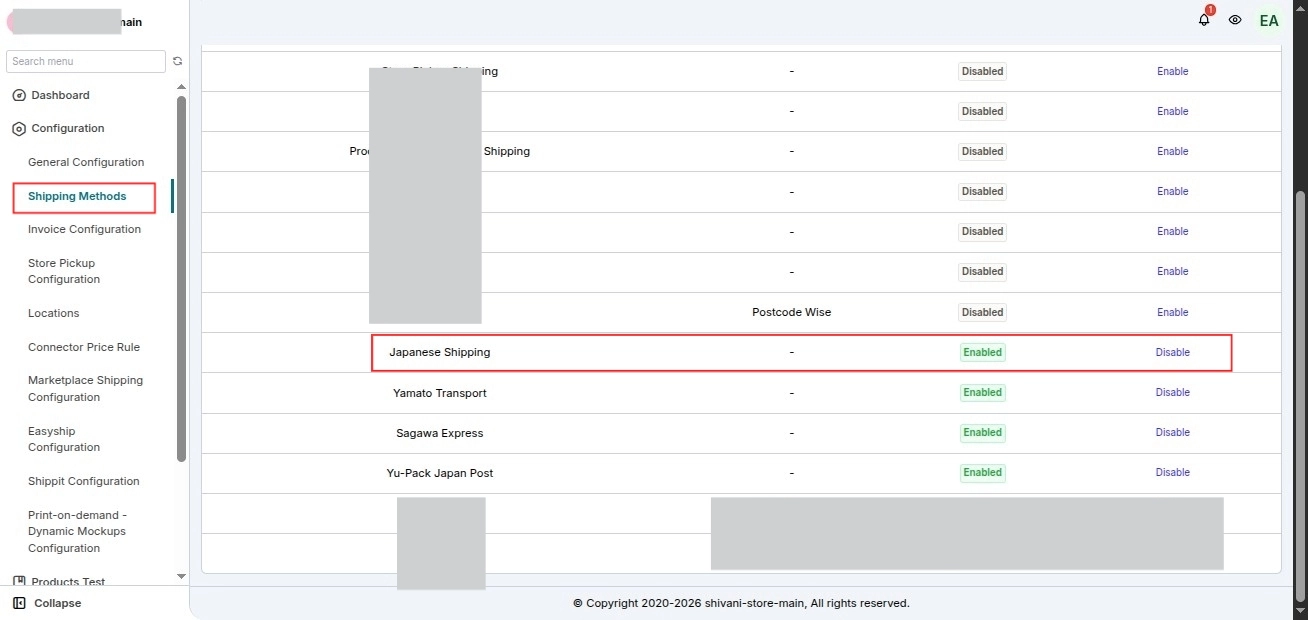Viewport: 1308px width, 620px height.
Task: Disable the Japanese Shipping method
Action: click(x=1173, y=352)
